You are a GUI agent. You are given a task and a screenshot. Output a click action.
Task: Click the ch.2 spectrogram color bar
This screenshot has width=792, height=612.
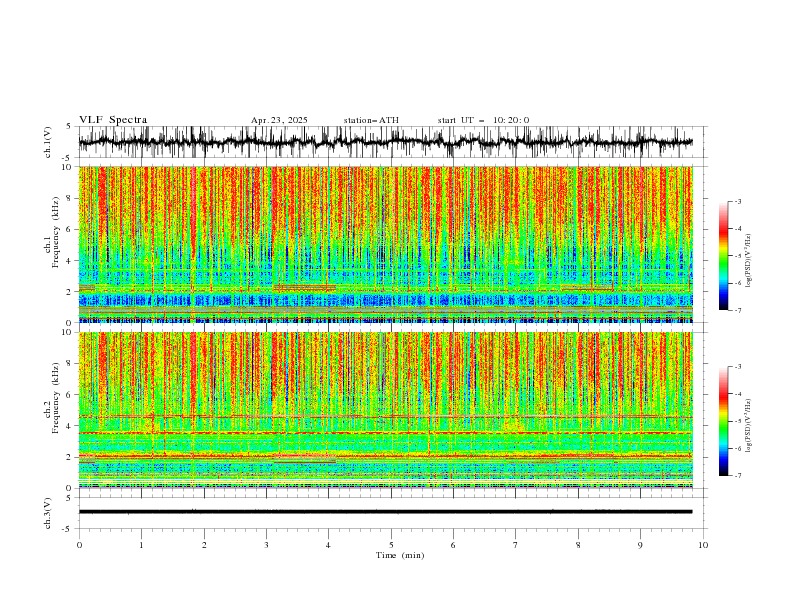point(723,421)
